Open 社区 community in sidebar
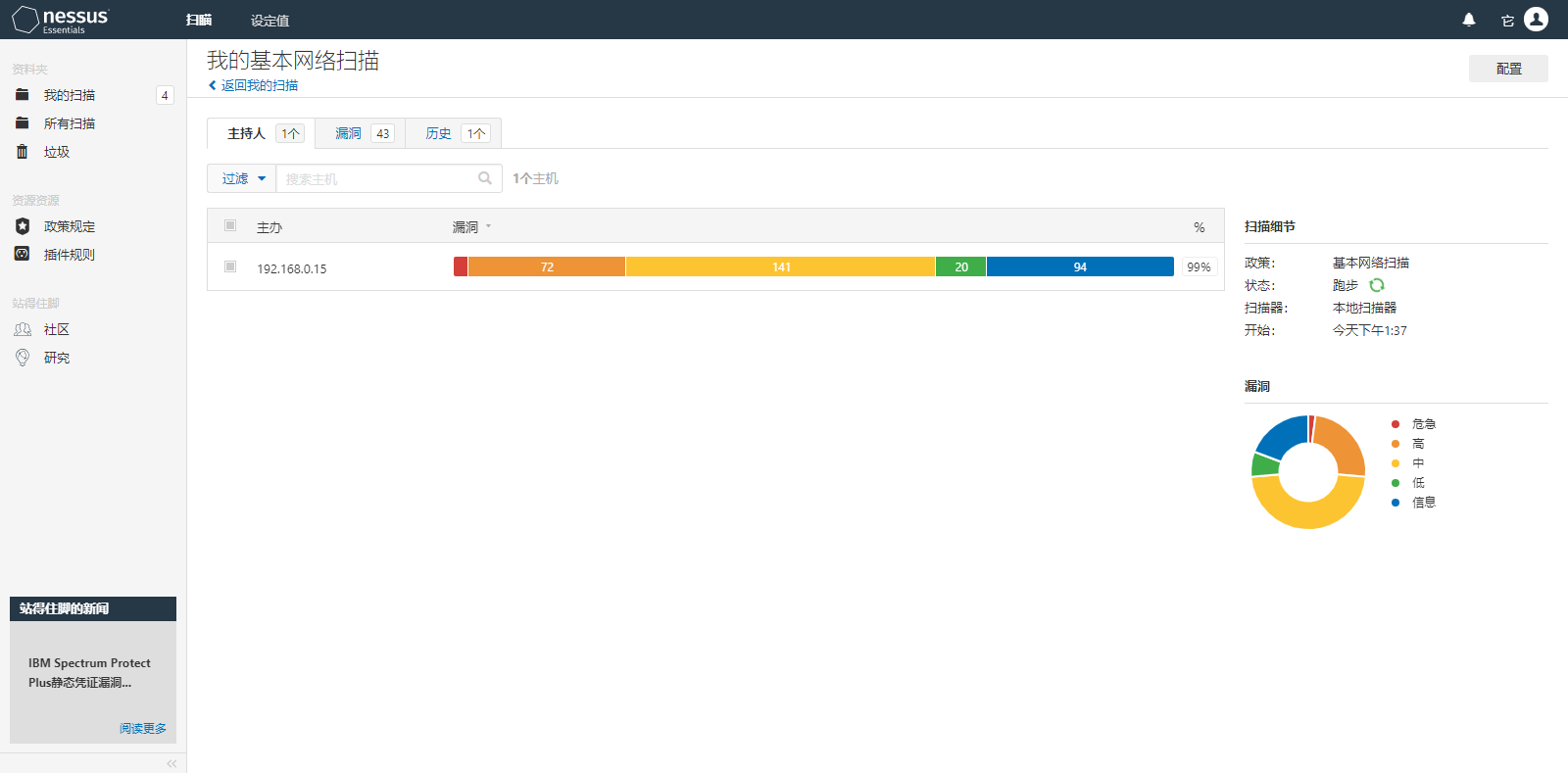Viewport: 1568px width, 773px height. [57, 329]
